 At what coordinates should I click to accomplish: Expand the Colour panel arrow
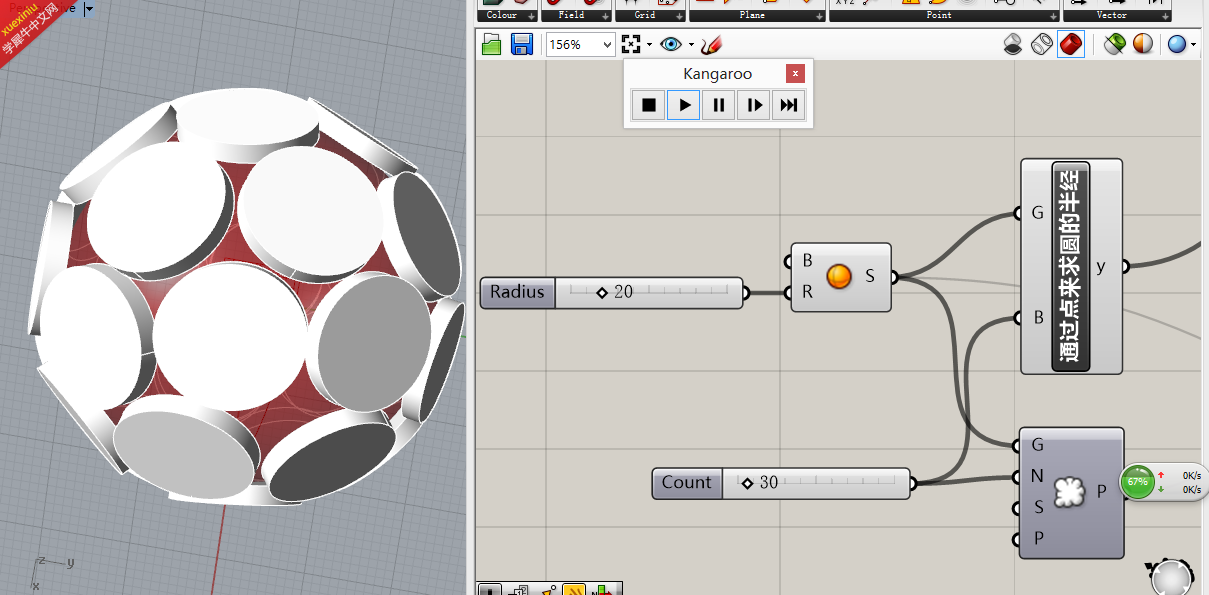[x=531, y=16]
